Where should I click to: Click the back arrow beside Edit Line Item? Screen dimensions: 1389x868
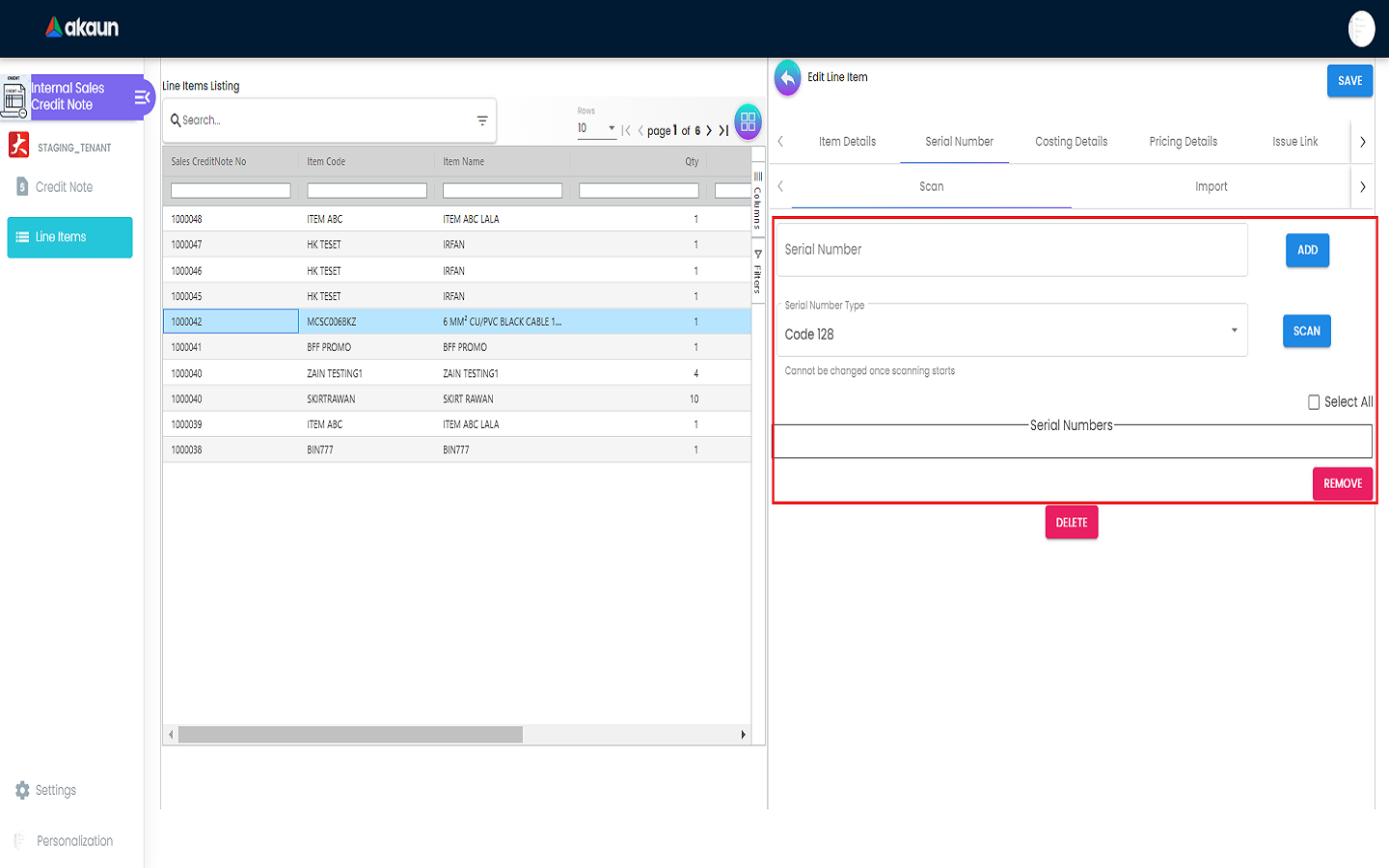coord(787,78)
